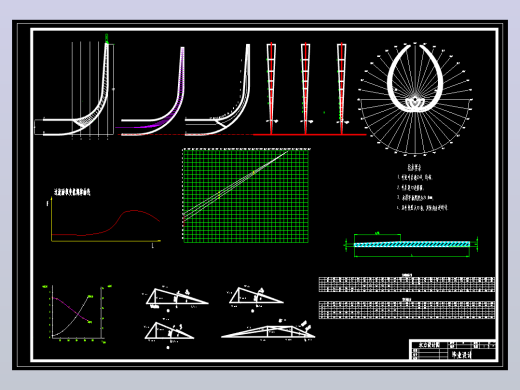Image resolution: width=520 pixels, height=390 pixels.
Task: Click the lower-left velocity triangle diagram
Action: tap(169, 333)
